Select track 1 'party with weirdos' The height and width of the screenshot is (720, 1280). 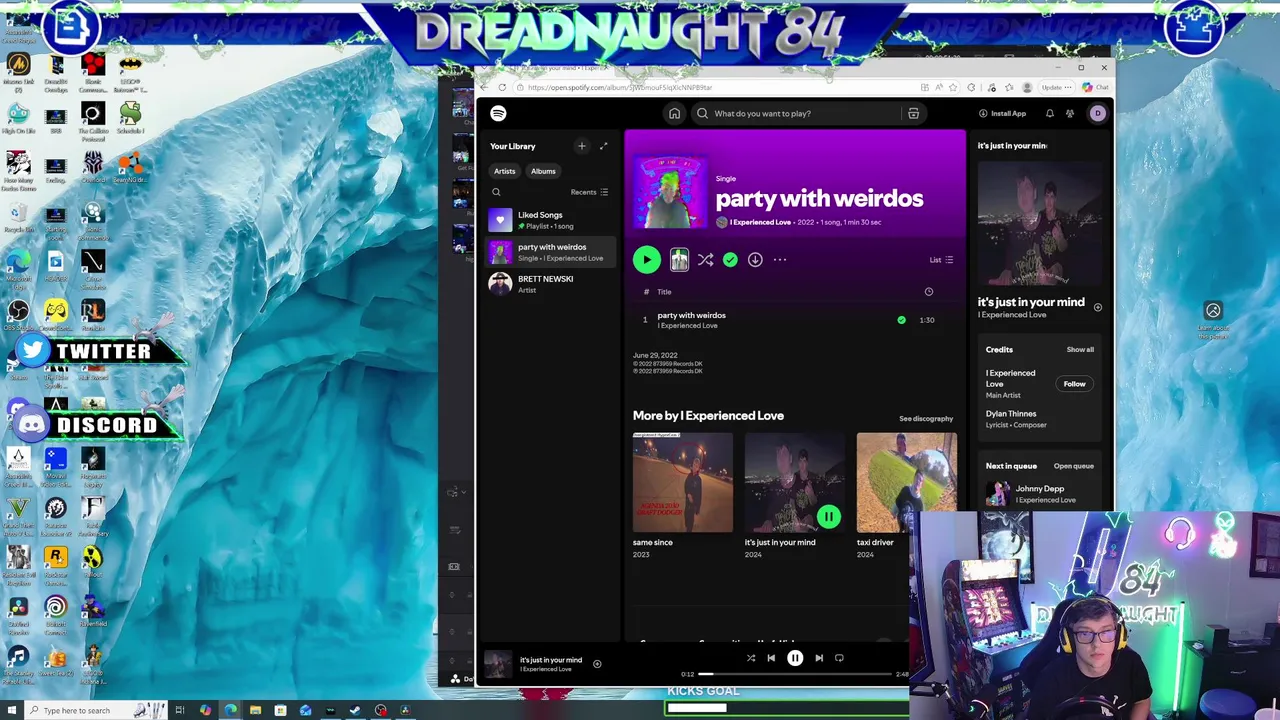795,320
